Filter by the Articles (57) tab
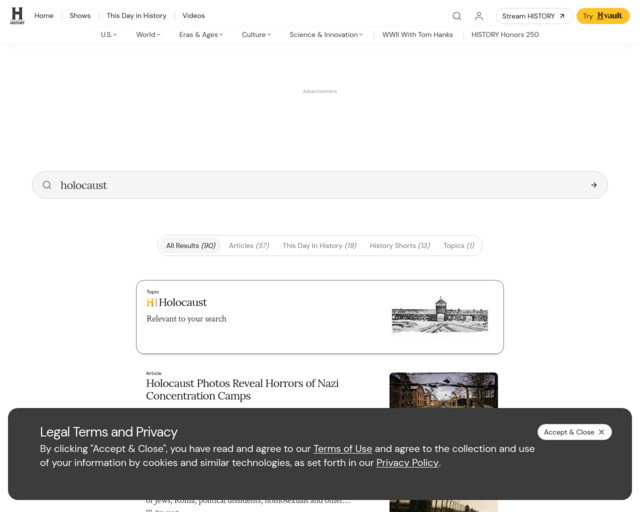This screenshot has width=640, height=512. tap(249, 245)
